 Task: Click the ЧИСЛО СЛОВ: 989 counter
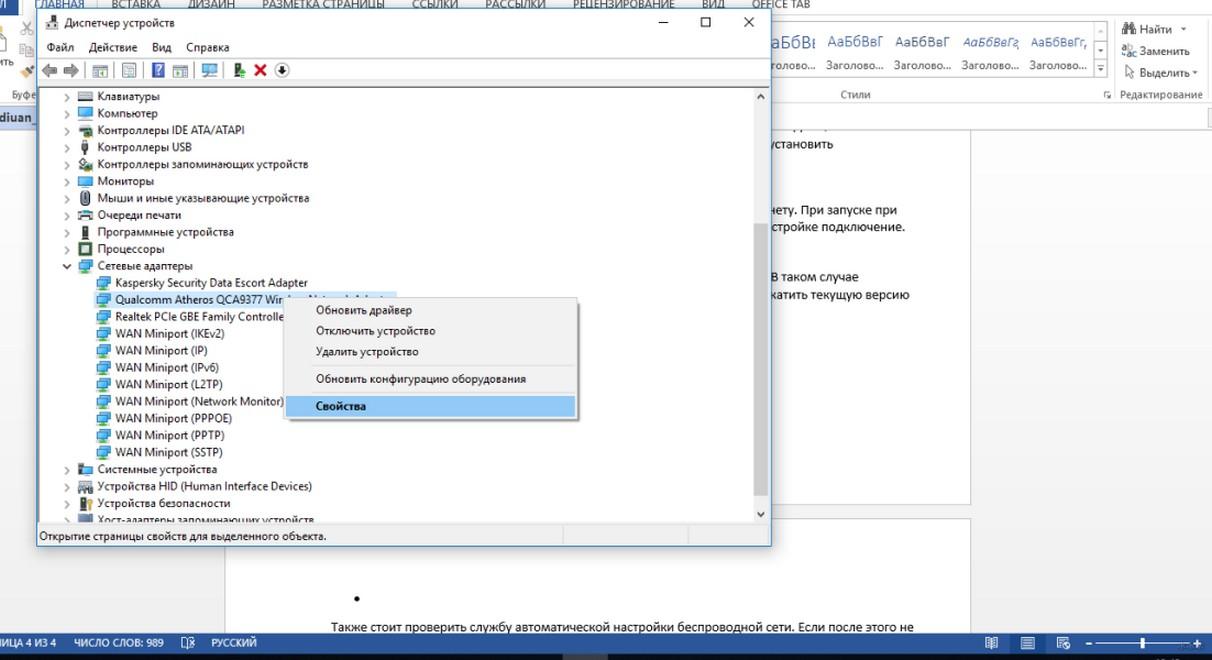click(x=119, y=643)
